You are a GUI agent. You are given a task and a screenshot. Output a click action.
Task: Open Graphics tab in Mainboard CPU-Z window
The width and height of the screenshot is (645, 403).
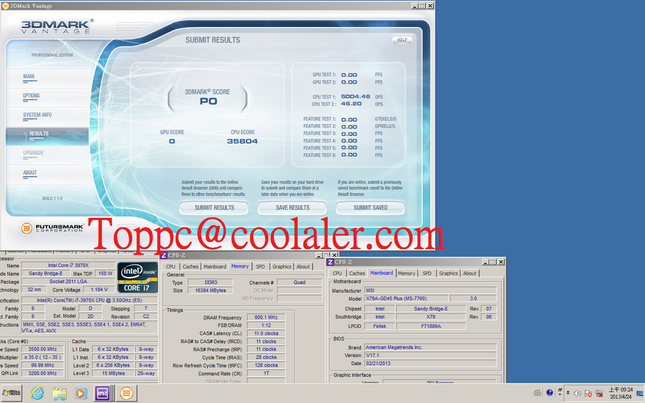pos(448,273)
